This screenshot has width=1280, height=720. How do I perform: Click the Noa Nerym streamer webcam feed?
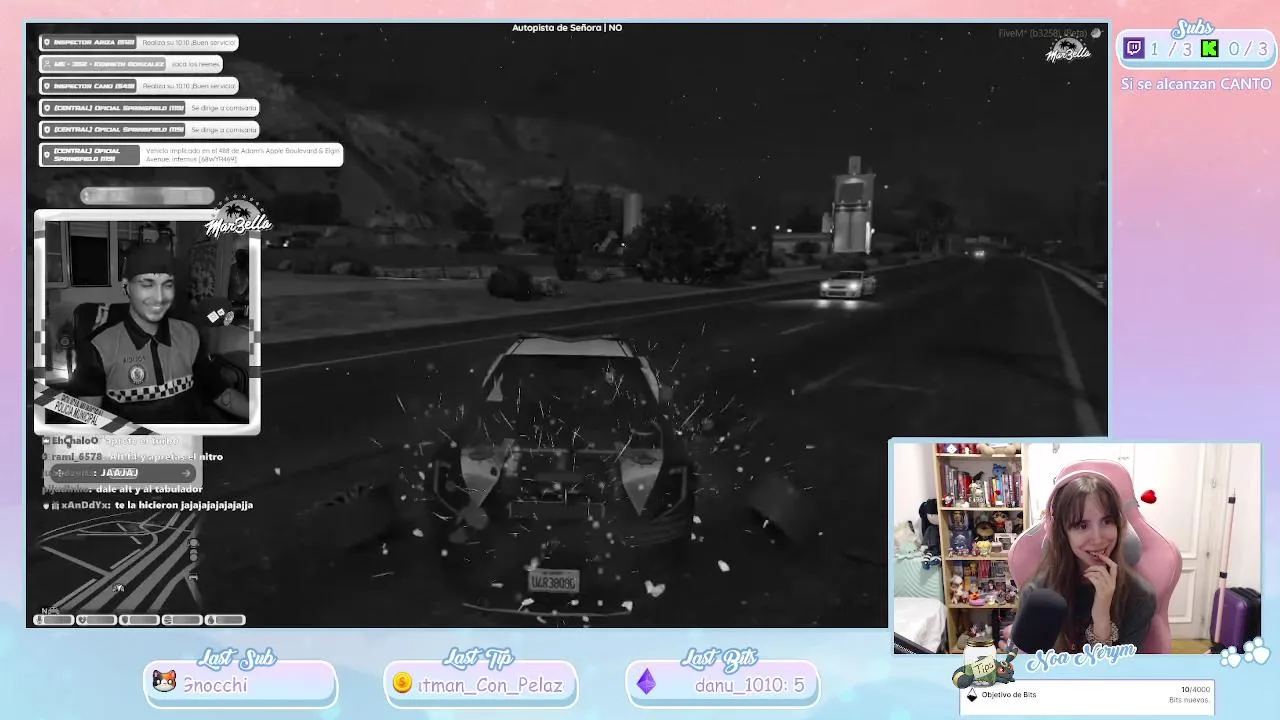1076,548
